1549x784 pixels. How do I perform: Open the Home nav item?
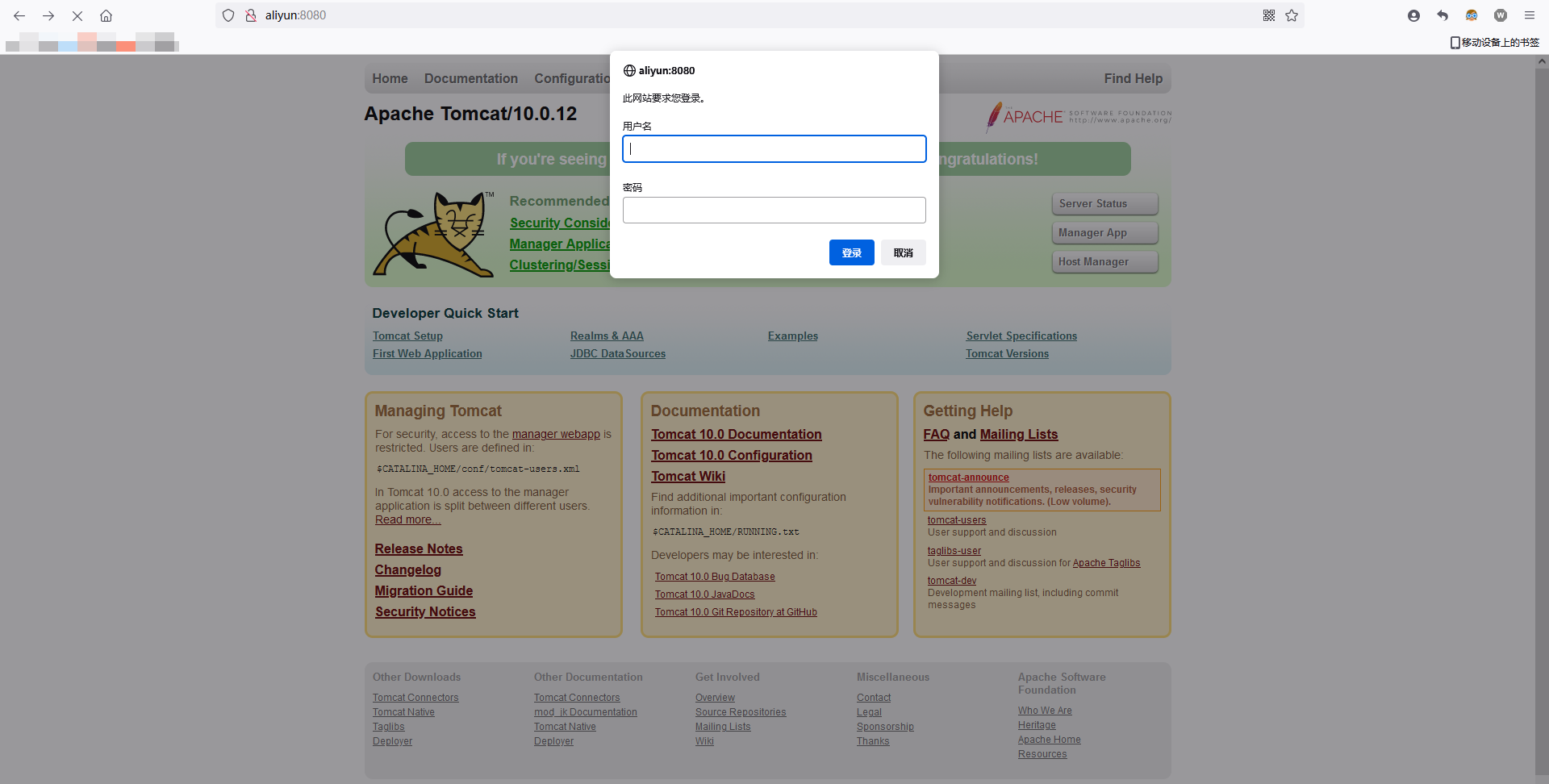coord(390,78)
